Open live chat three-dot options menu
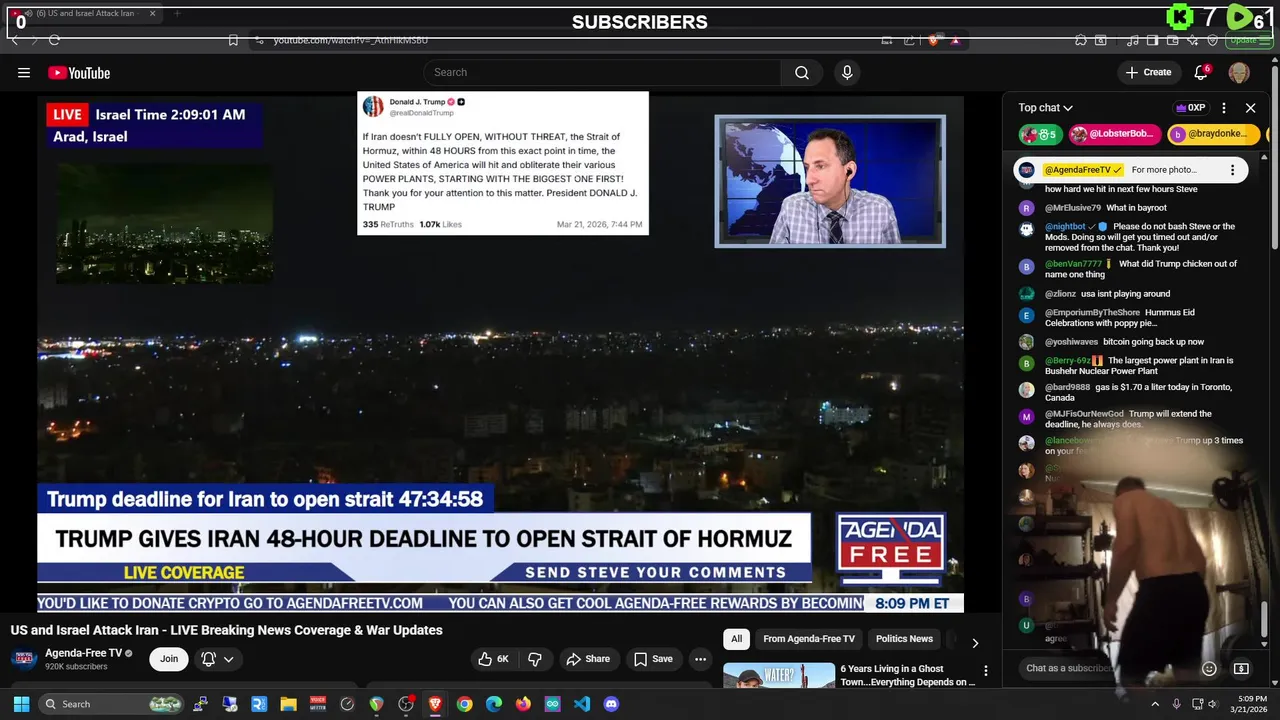 (x=1224, y=108)
